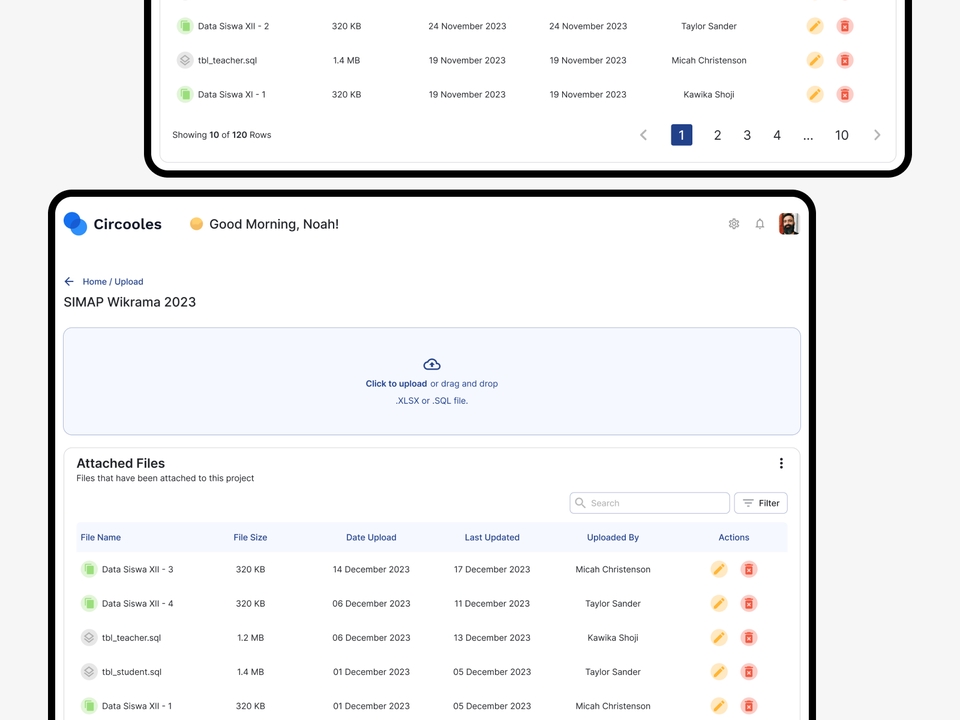Viewport: 960px width, 720px height.
Task: Open pagination ellipsis for more pages
Action: pyautogui.click(x=808, y=137)
